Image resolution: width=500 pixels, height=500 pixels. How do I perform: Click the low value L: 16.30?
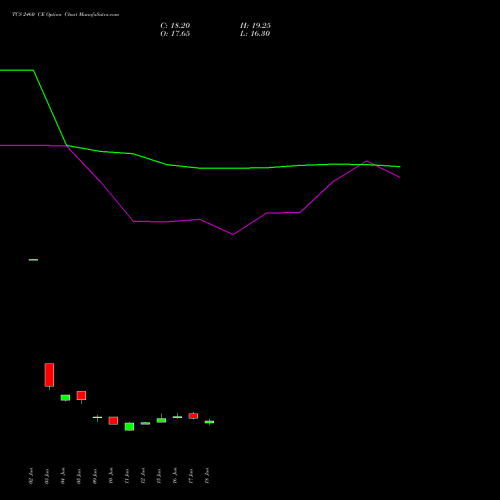click(x=255, y=34)
